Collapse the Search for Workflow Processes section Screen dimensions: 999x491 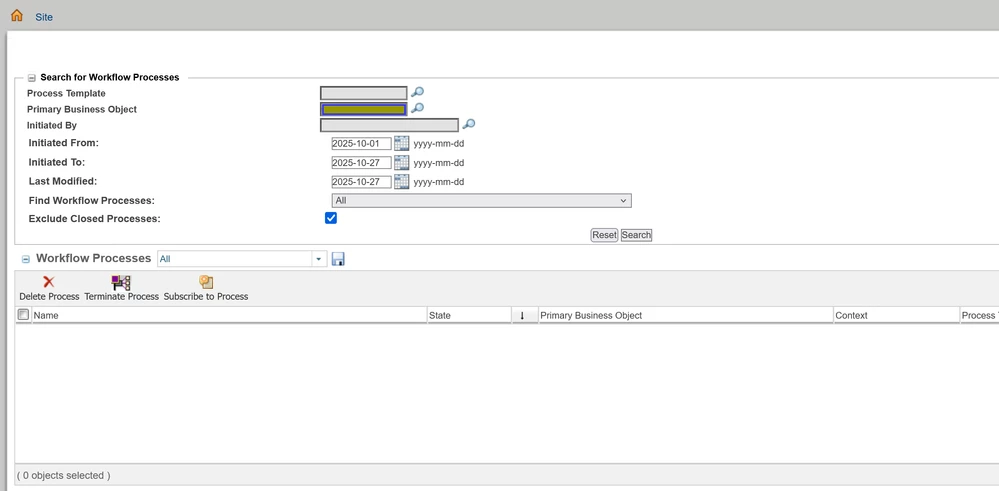31,78
